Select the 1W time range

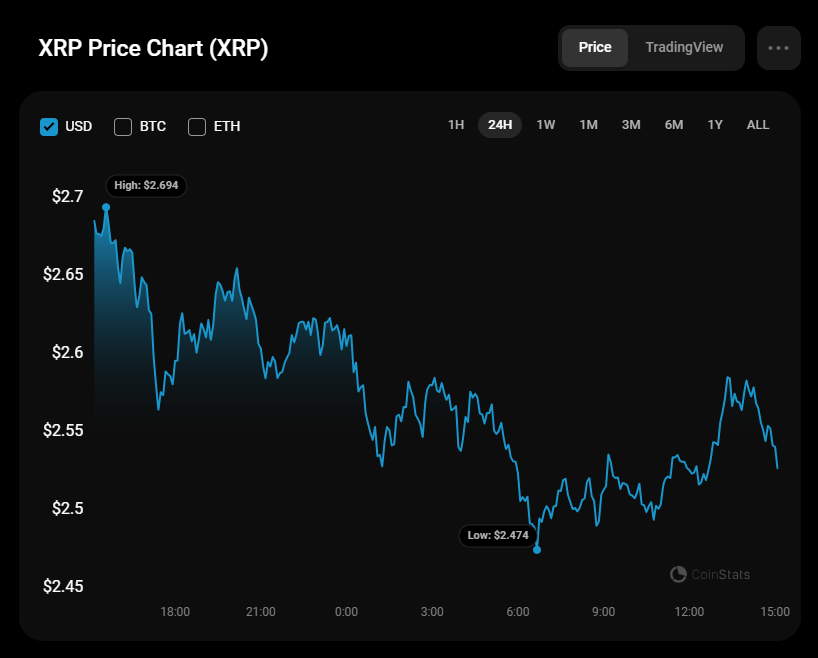pyautogui.click(x=545, y=125)
